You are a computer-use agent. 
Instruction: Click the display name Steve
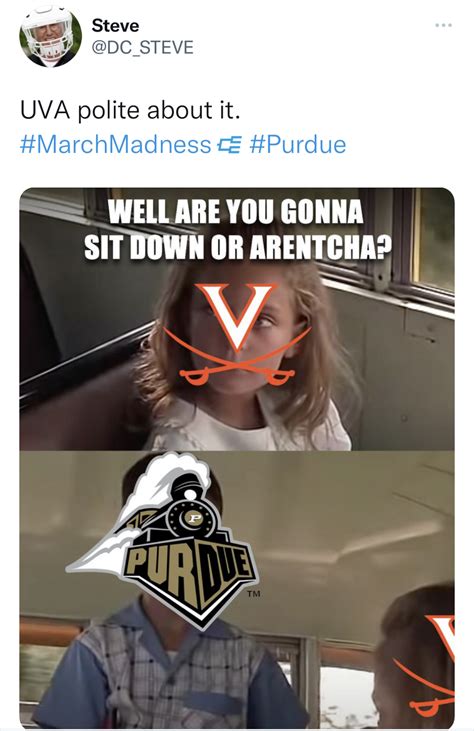pos(115,25)
